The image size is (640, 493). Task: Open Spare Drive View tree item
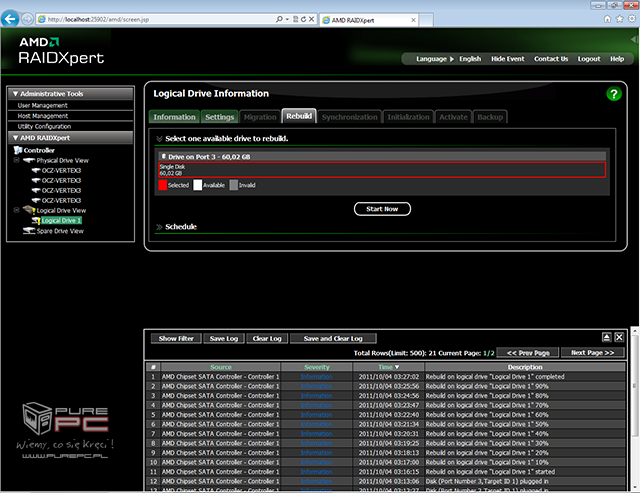coord(60,231)
